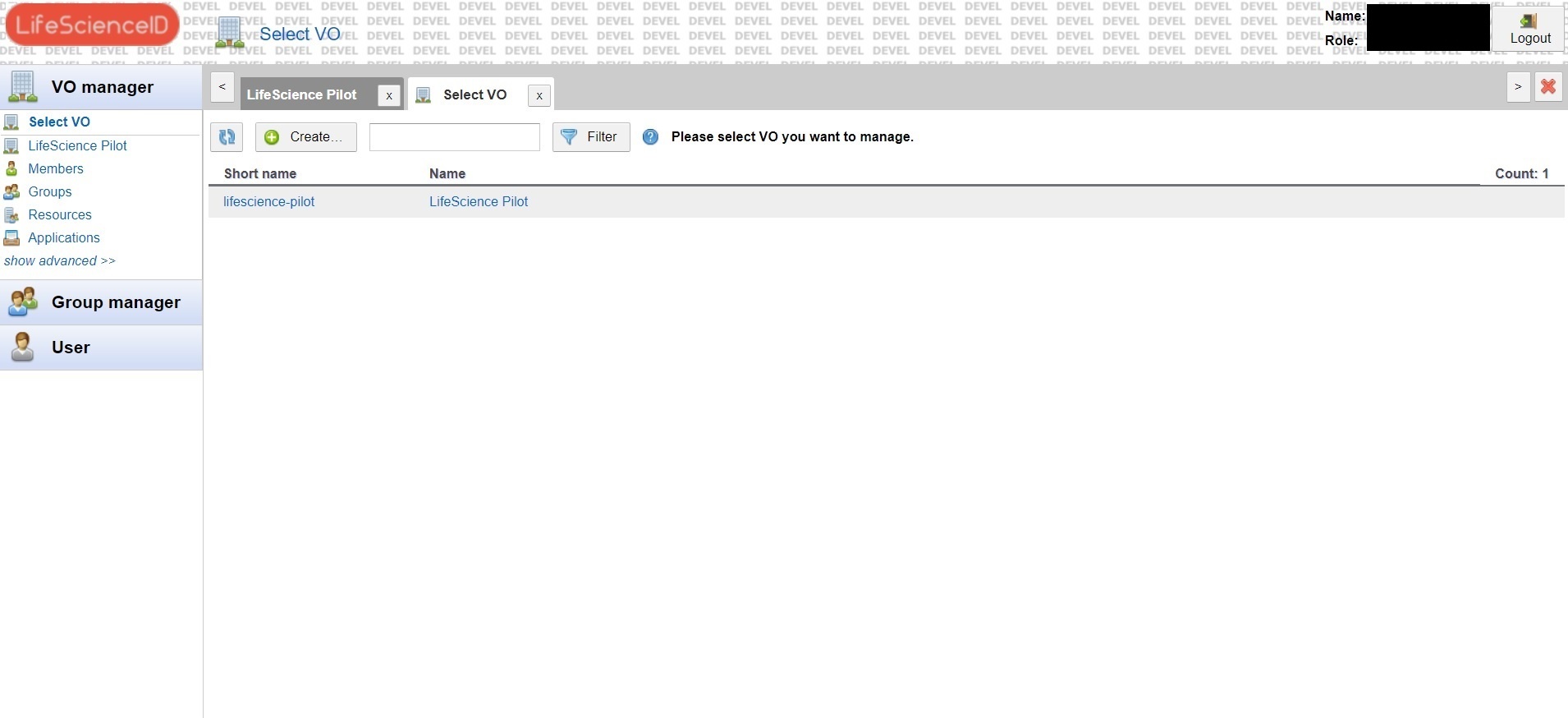Viewport: 1568px width, 718px height.
Task: Click the Logout button
Action: point(1529,29)
